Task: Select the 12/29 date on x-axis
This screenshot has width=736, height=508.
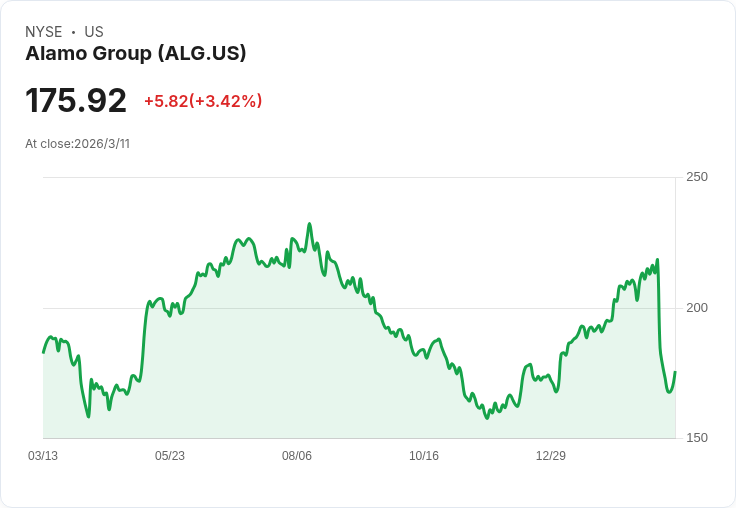Action: pyautogui.click(x=551, y=456)
